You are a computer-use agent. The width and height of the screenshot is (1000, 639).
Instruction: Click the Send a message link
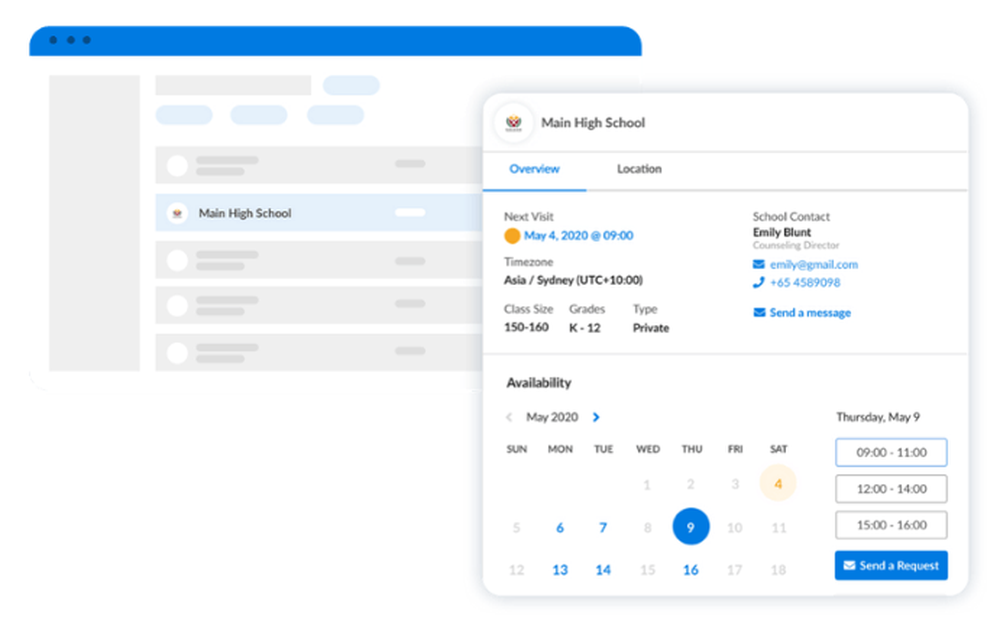click(810, 312)
